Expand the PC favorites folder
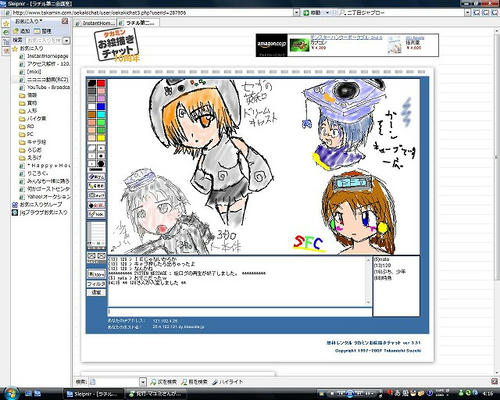 (x=26, y=134)
